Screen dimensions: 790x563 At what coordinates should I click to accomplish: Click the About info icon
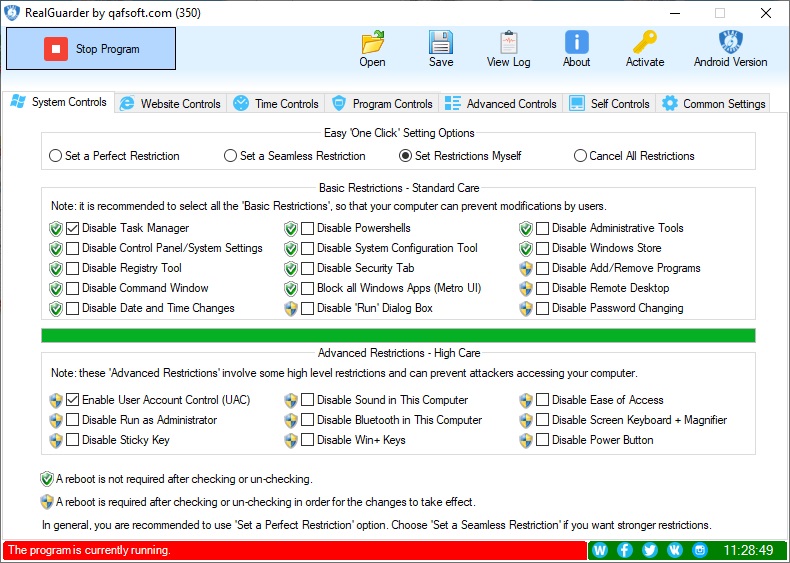click(x=576, y=43)
